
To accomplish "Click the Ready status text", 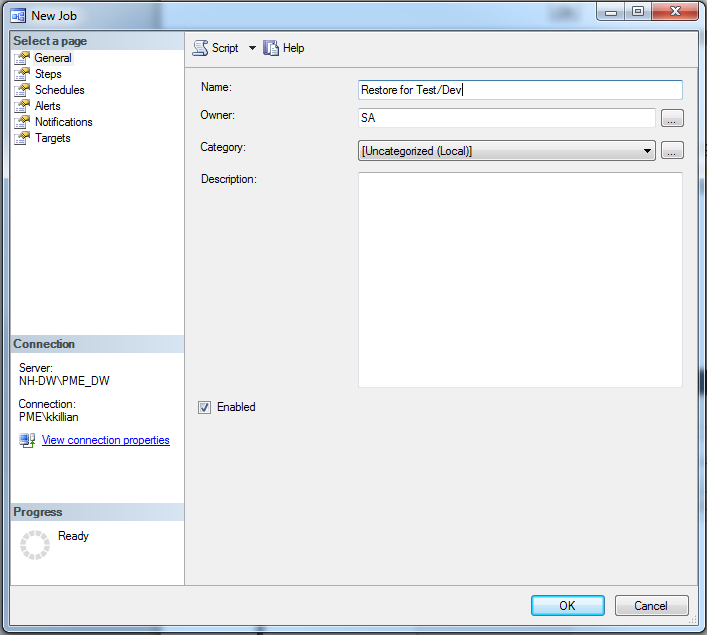I will [x=73, y=536].
